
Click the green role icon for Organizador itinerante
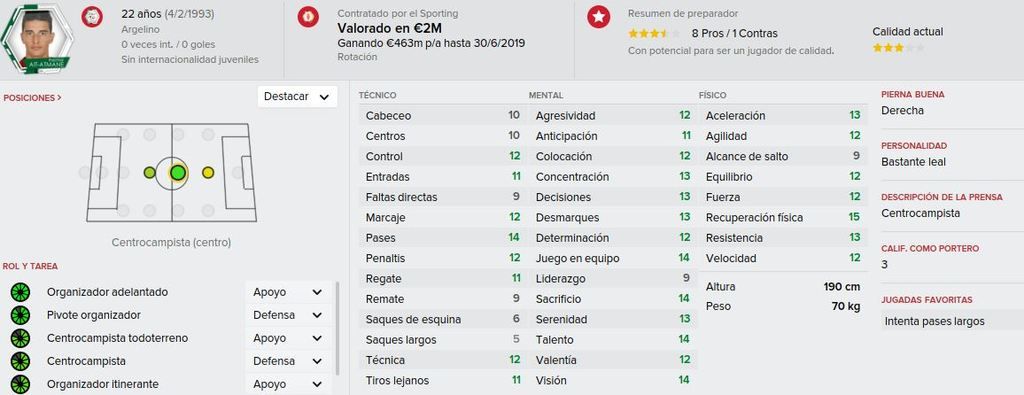pyautogui.click(x=20, y=384)
